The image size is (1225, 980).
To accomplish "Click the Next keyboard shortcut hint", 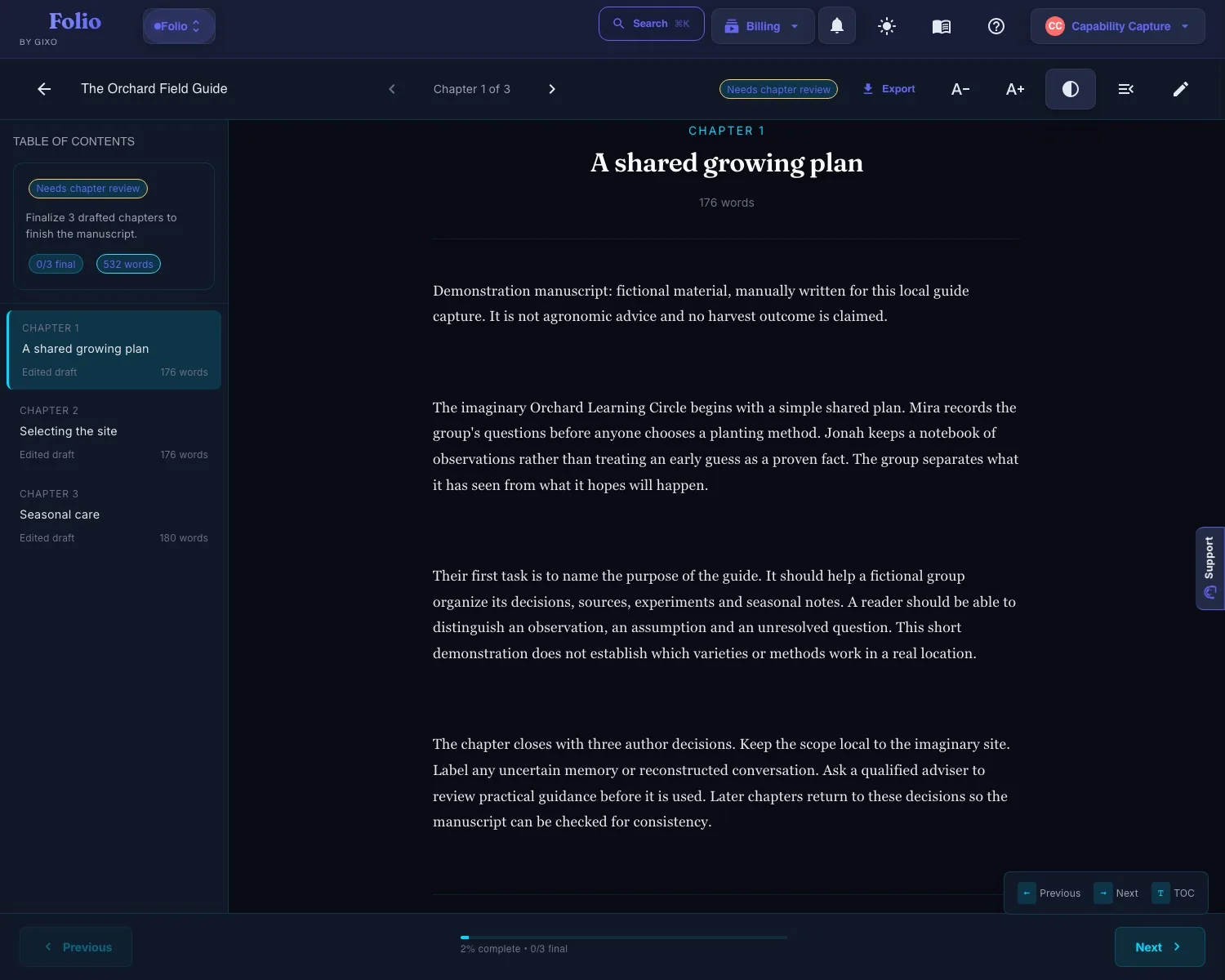I will (1116, 893).
